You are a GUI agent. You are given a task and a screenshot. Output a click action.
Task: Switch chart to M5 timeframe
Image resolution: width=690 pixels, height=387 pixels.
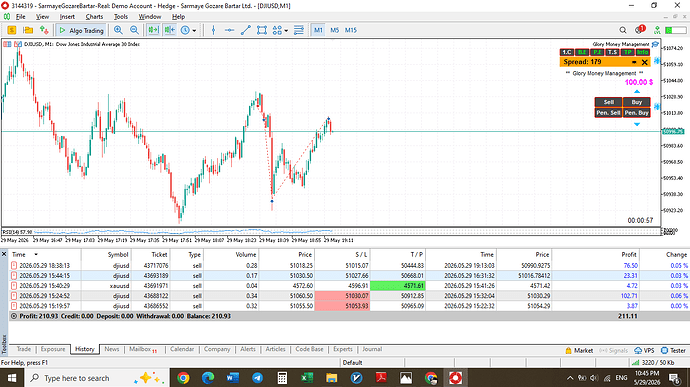point(334,30)
